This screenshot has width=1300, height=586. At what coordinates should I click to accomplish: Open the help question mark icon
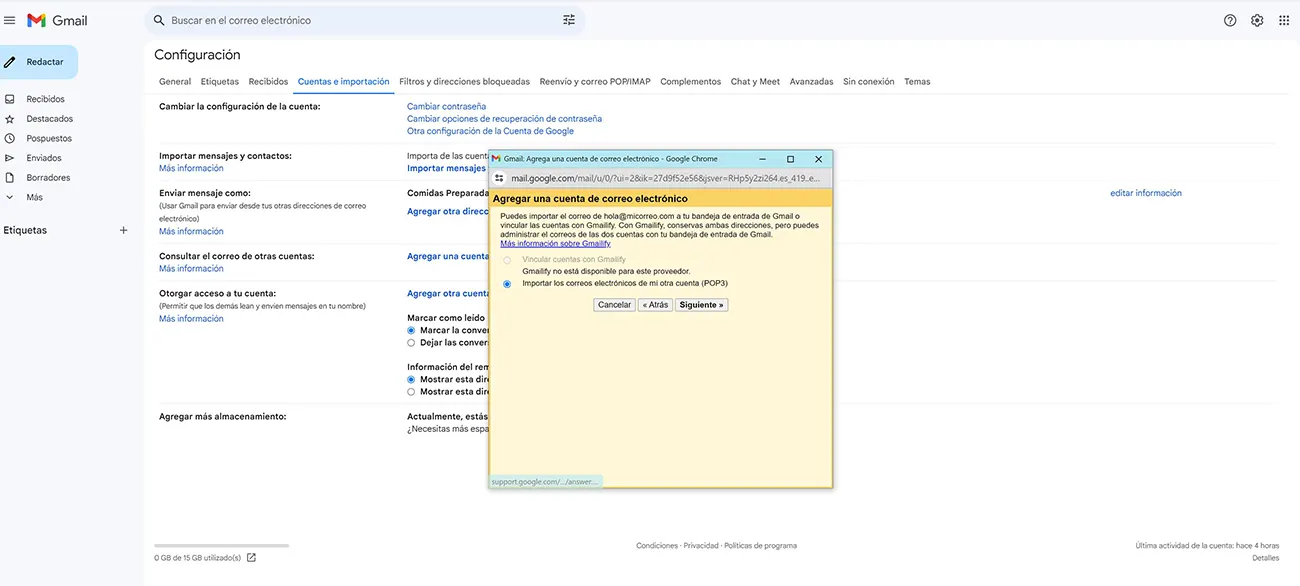pyautogui.click(x=1230, y=20)
